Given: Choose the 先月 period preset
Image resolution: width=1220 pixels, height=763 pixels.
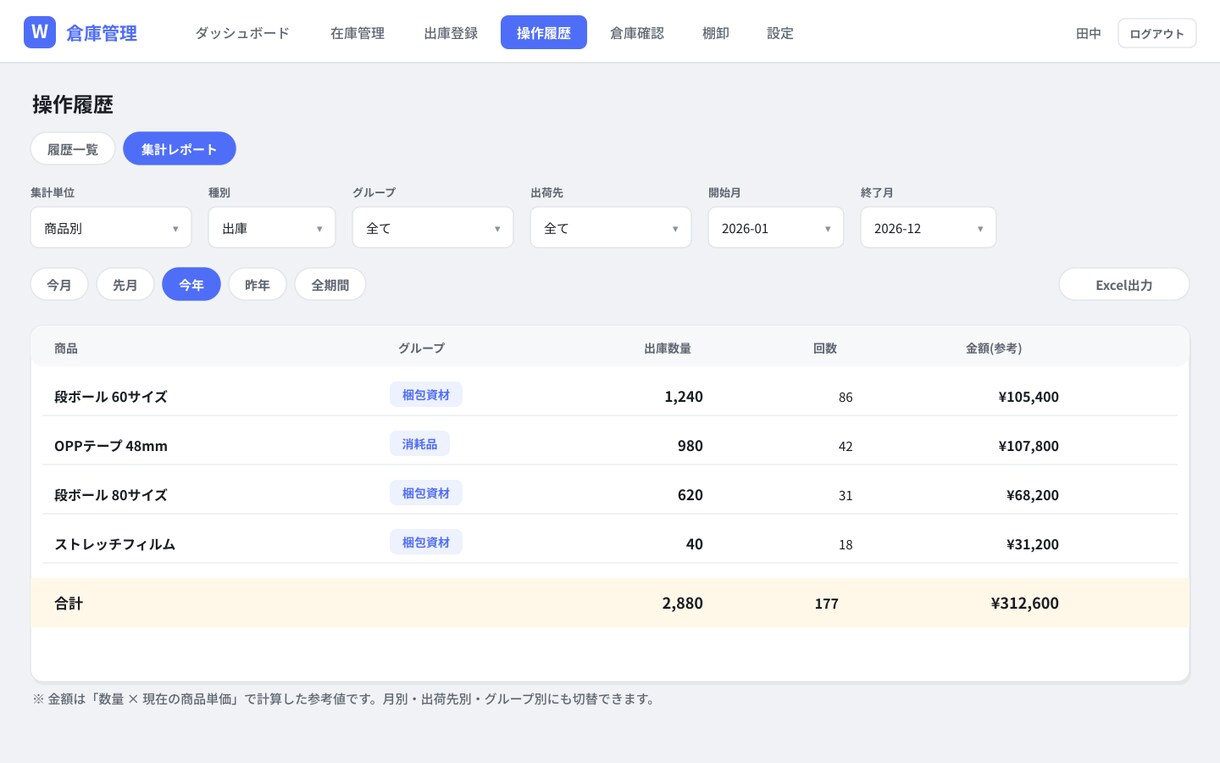Looking at the screenshot, I should pyautogui.click(x=125, y=285).
